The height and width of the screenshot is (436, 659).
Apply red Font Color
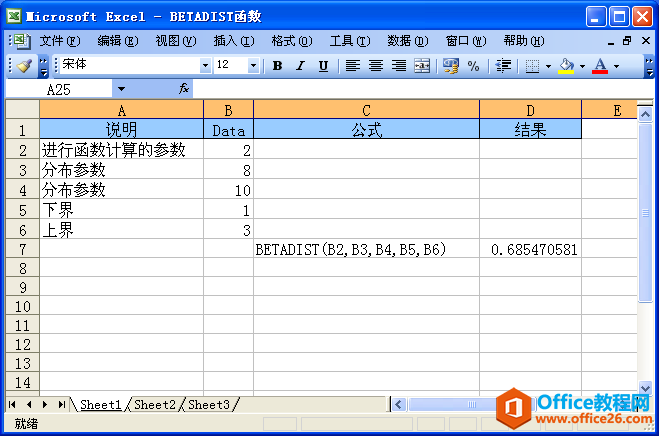600,66
